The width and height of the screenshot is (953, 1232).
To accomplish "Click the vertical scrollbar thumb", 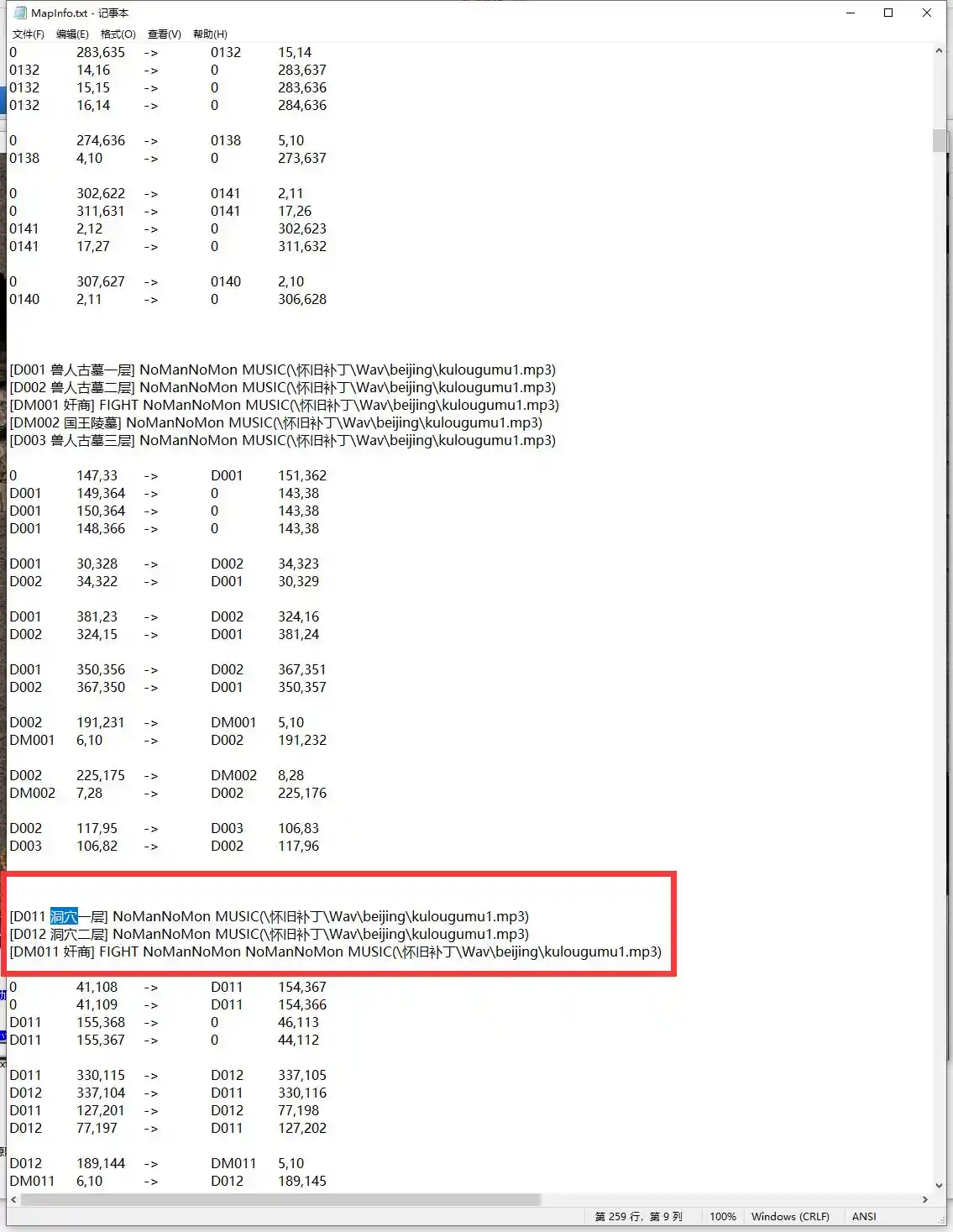I will click(x=939, y=140).
